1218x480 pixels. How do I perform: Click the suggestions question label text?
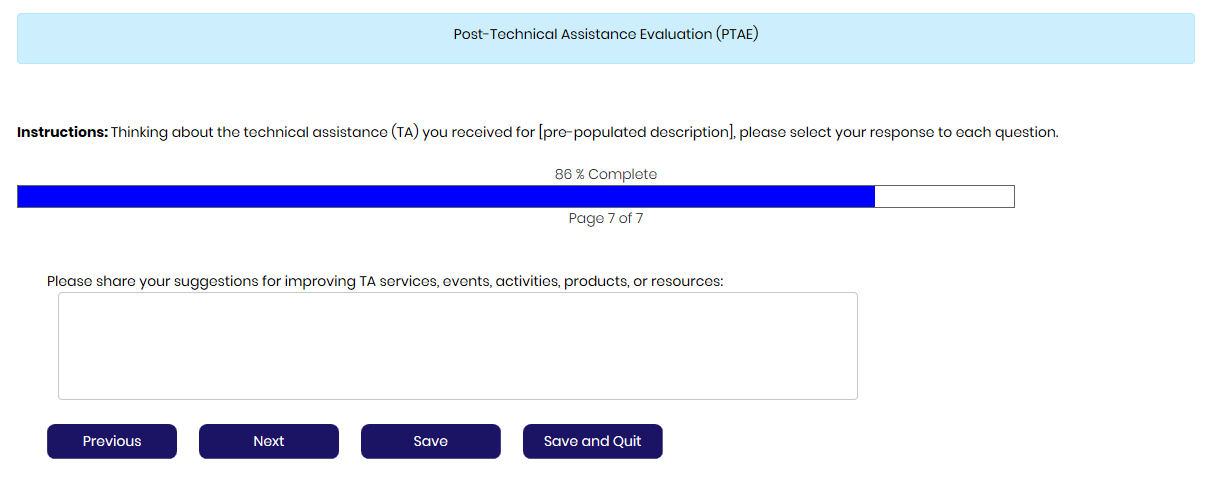pyautogui.click(x=384, y=281)
